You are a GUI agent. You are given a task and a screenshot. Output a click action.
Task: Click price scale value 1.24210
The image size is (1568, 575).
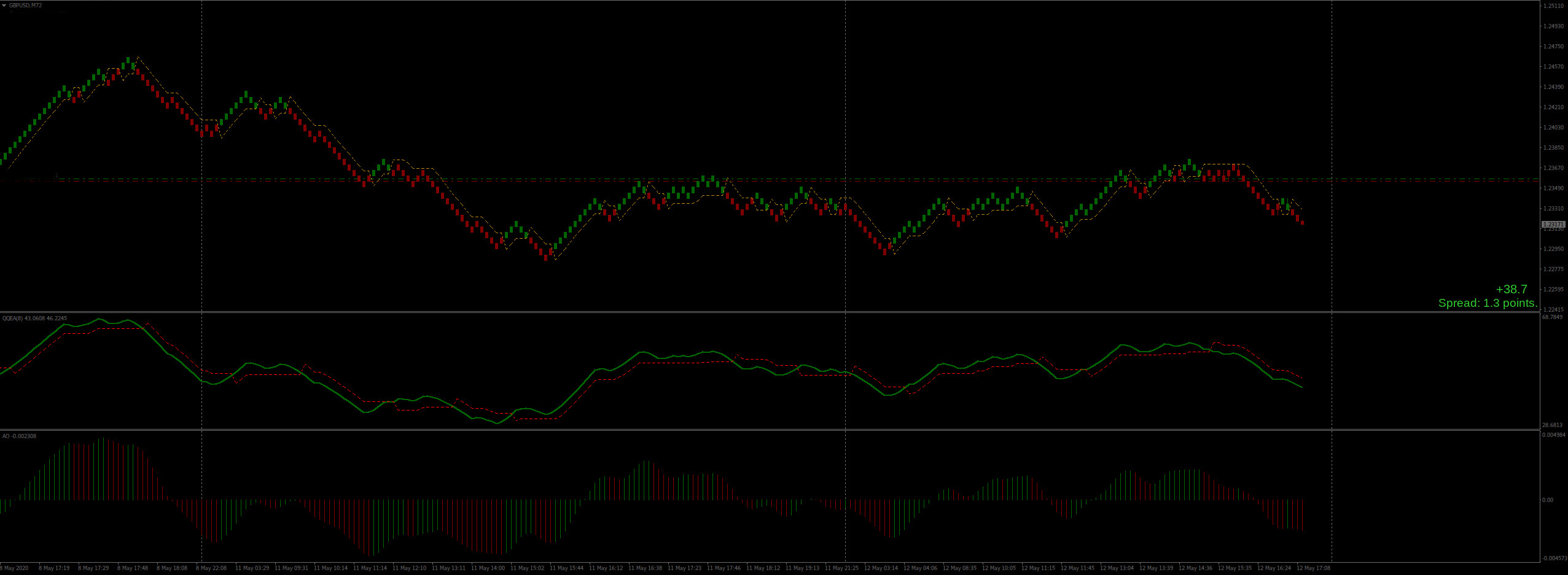coord(1553,107)
